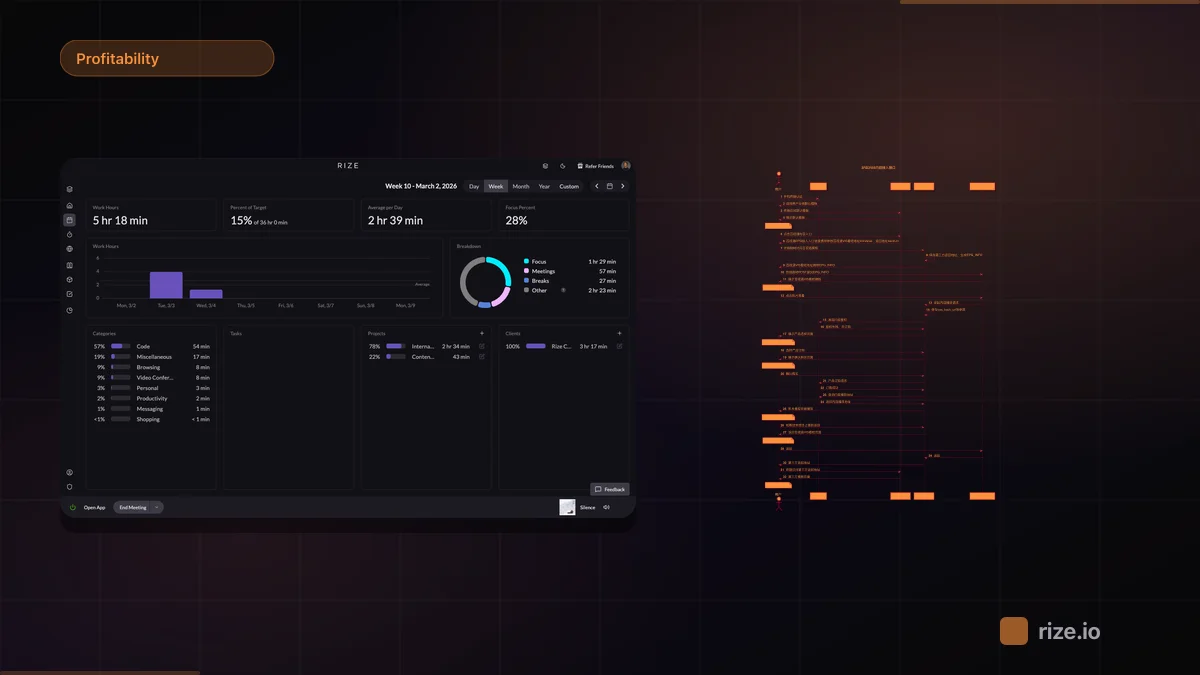Open the Home icon in the sidebar
The width and height of the screenshot is (1200, 675).
point(69,205)
